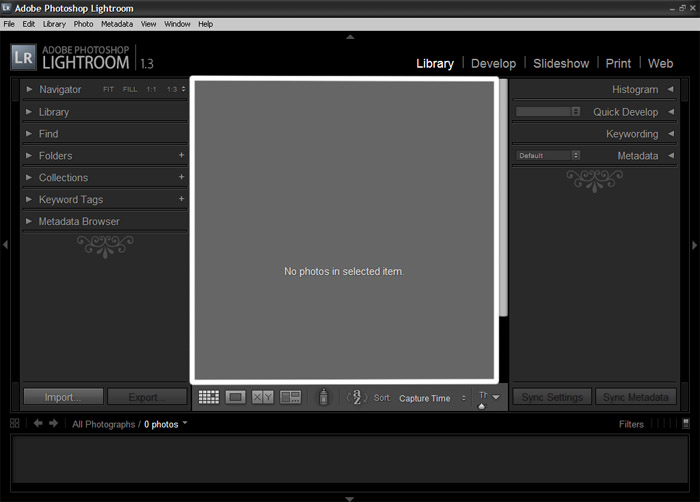Viewport: 700px width, 502px height.
Task: Expand the Folders panel
Action: 29,155
